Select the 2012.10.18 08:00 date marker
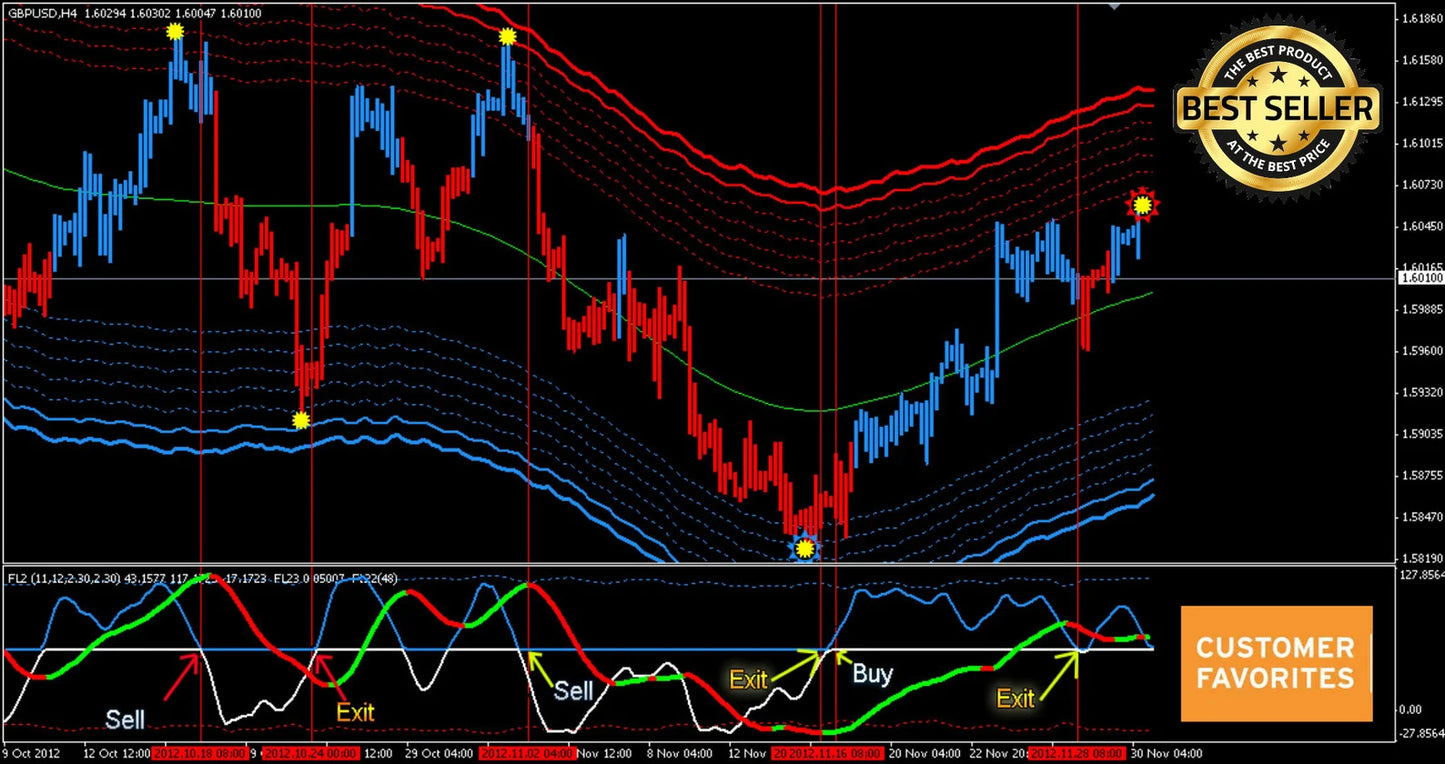1445x764 pixels. [x=200, y=753]
